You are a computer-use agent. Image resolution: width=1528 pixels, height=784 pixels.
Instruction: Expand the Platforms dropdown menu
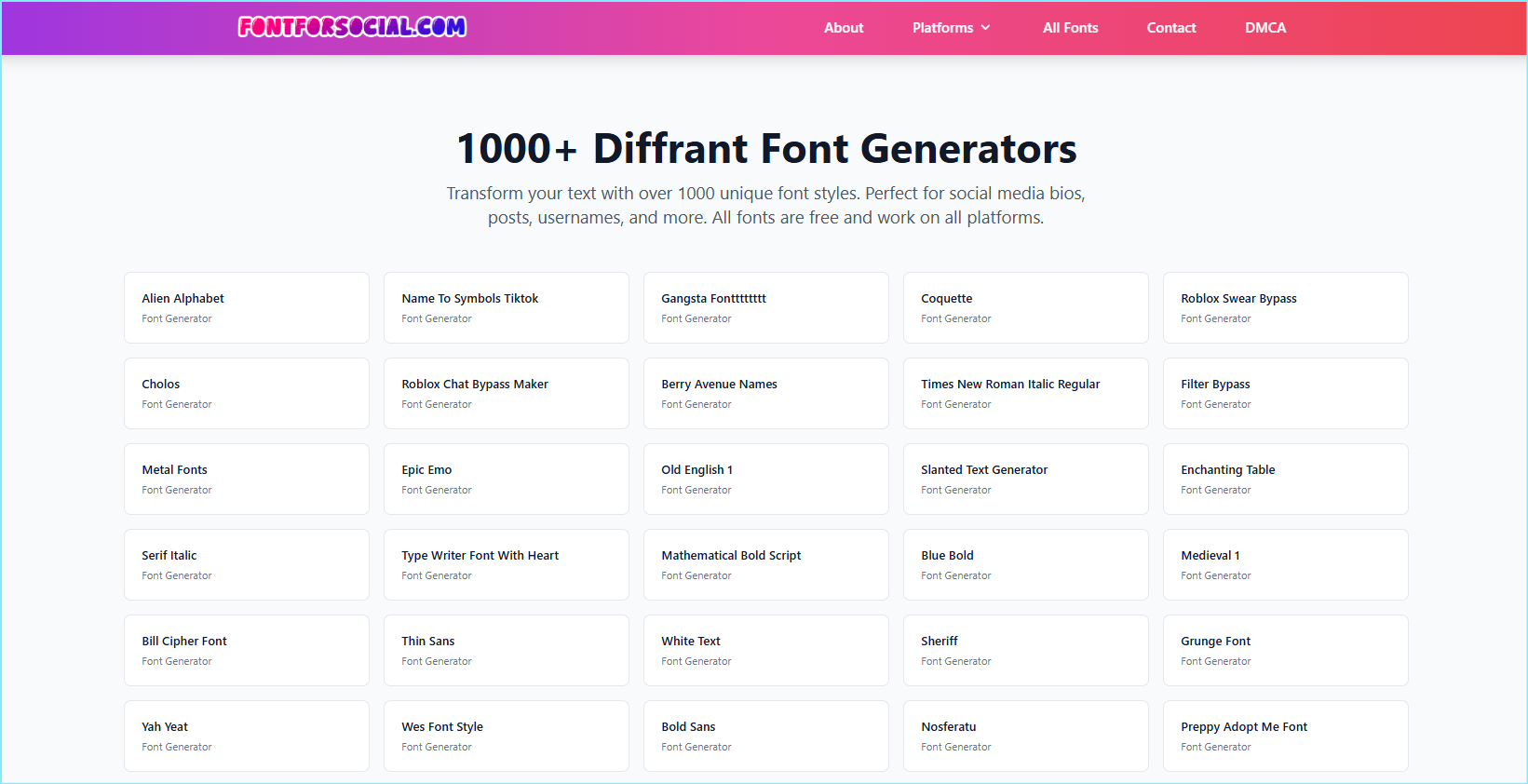[x=951, y=28]
